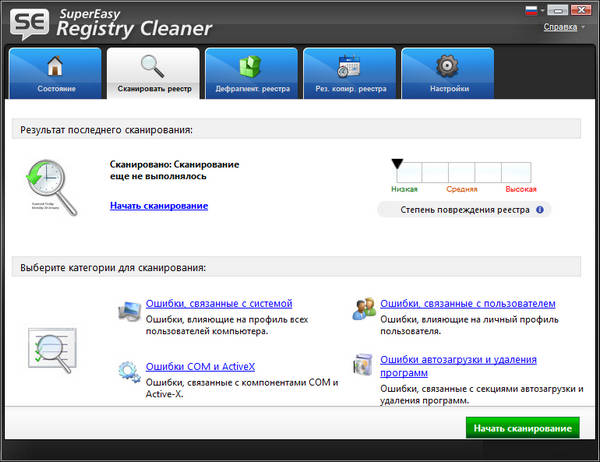Select Ошибки, связанные с пользователем link
The image size is (600, 462).
point(467,303)
